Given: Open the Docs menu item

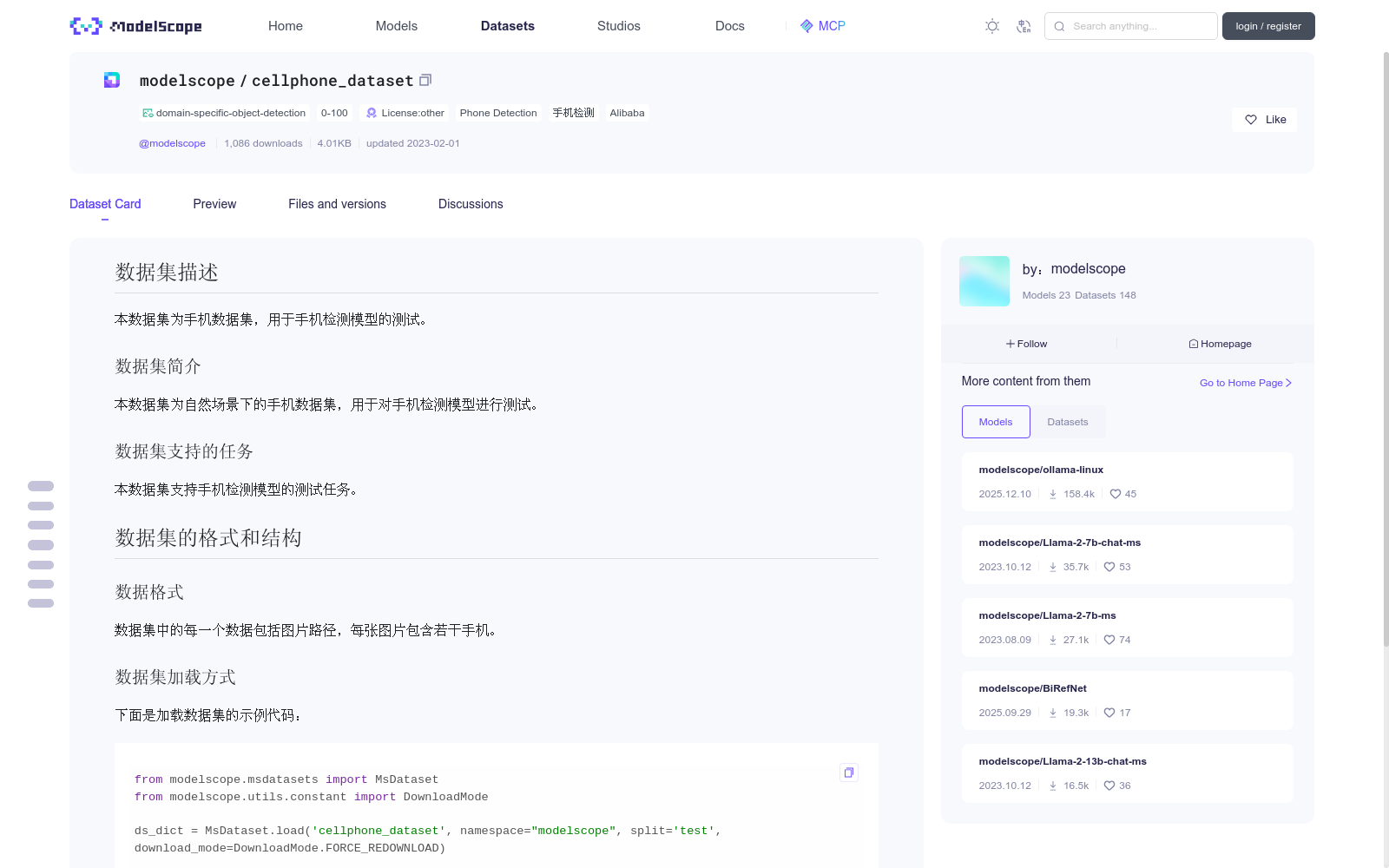Looking at the screenshot, I should 730,26.
